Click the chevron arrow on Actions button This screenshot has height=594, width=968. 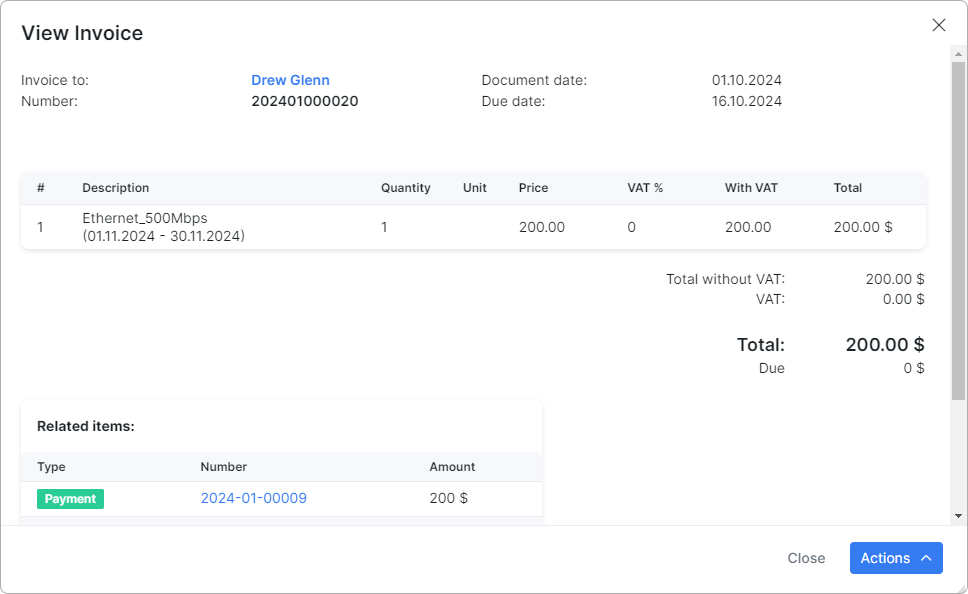pos(926,558)
